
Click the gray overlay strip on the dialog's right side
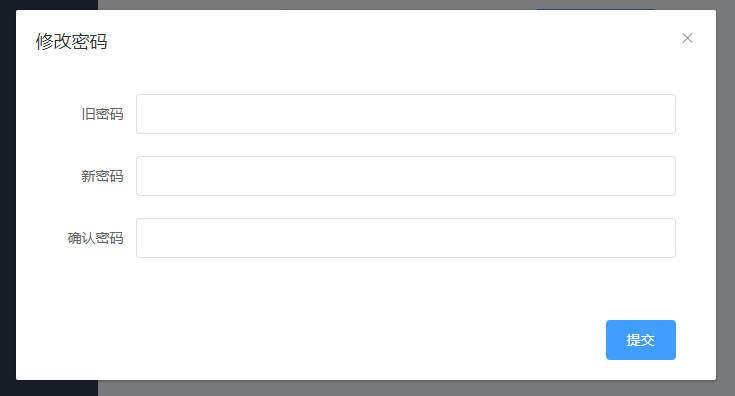pyautogui.click(x=726, y=197)
